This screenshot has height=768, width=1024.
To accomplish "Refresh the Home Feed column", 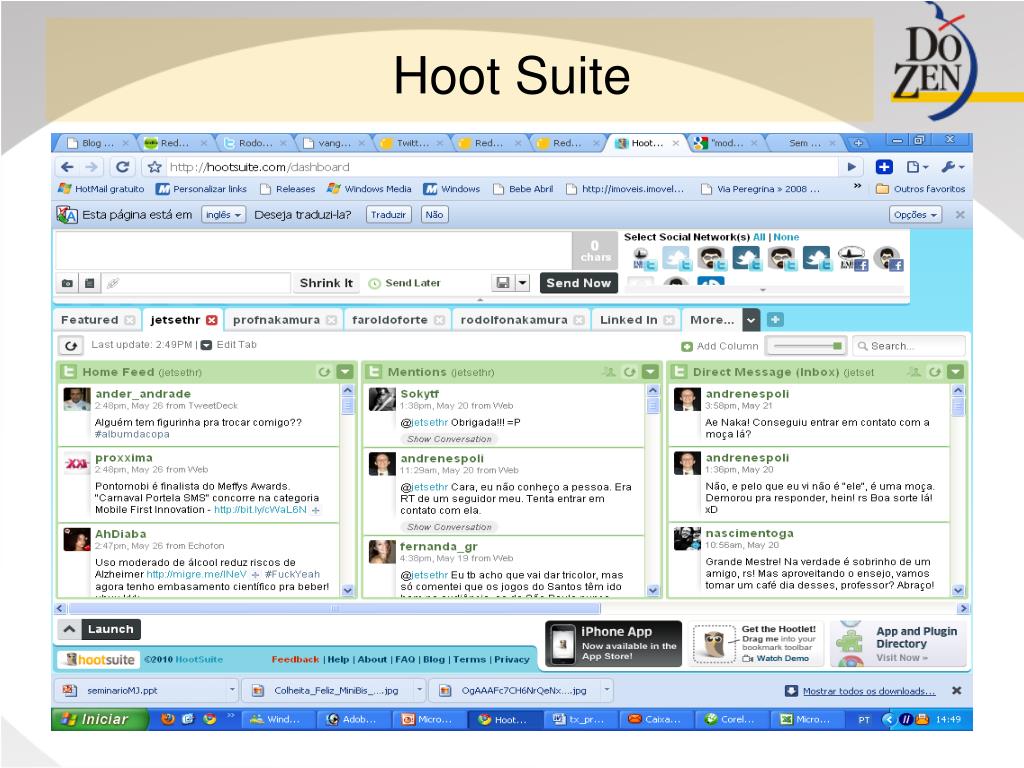I will point(324,372).
